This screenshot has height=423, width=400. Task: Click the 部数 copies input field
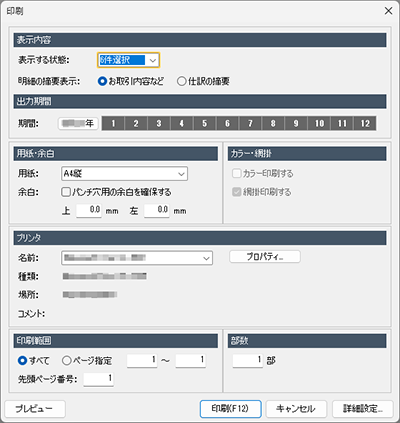pyautogui.click(x=248, y=360)
